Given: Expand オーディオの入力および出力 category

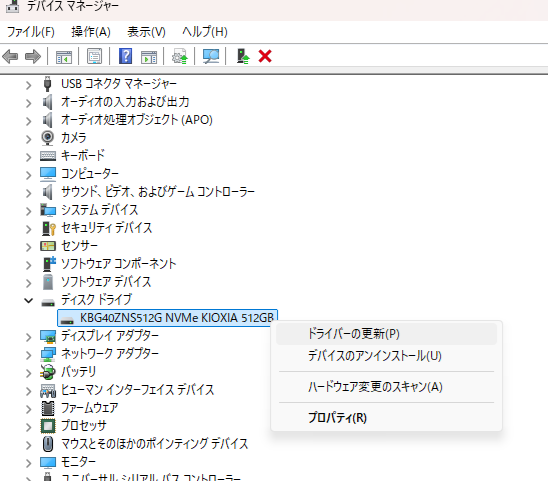Looking at the screenshot, I should [29, 103].
